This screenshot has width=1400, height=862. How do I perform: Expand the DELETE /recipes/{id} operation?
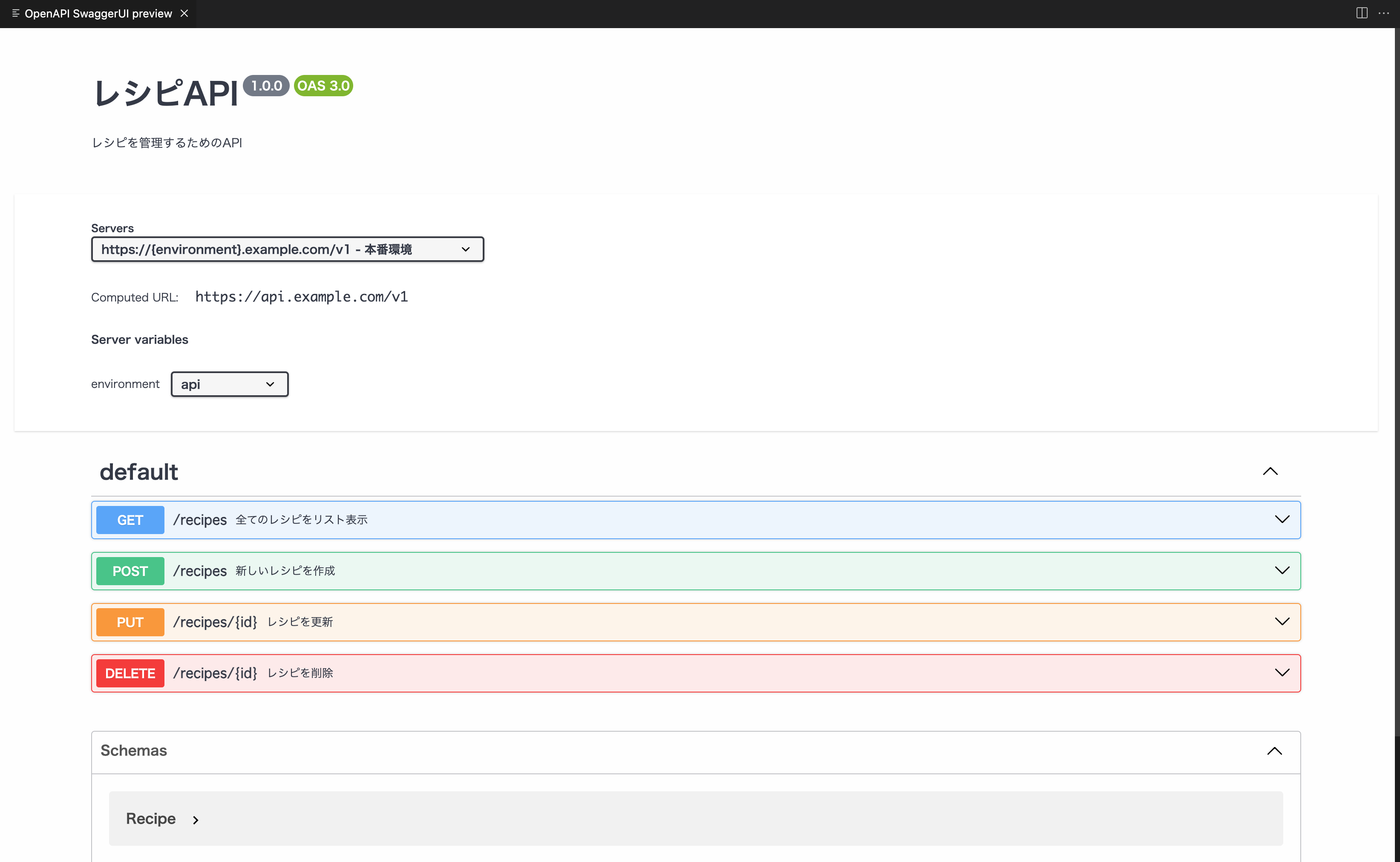coord(1282,673)
